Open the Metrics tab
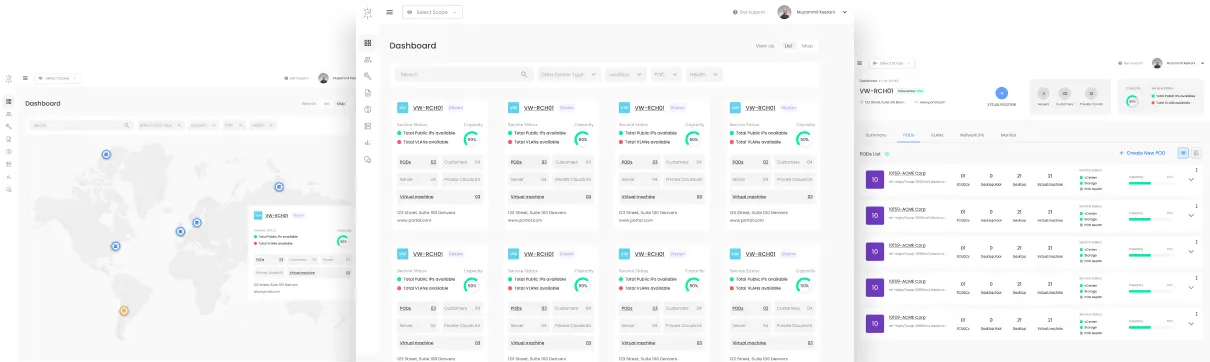The height and width of the screenshot is (362, 1210). (1008, 134)
